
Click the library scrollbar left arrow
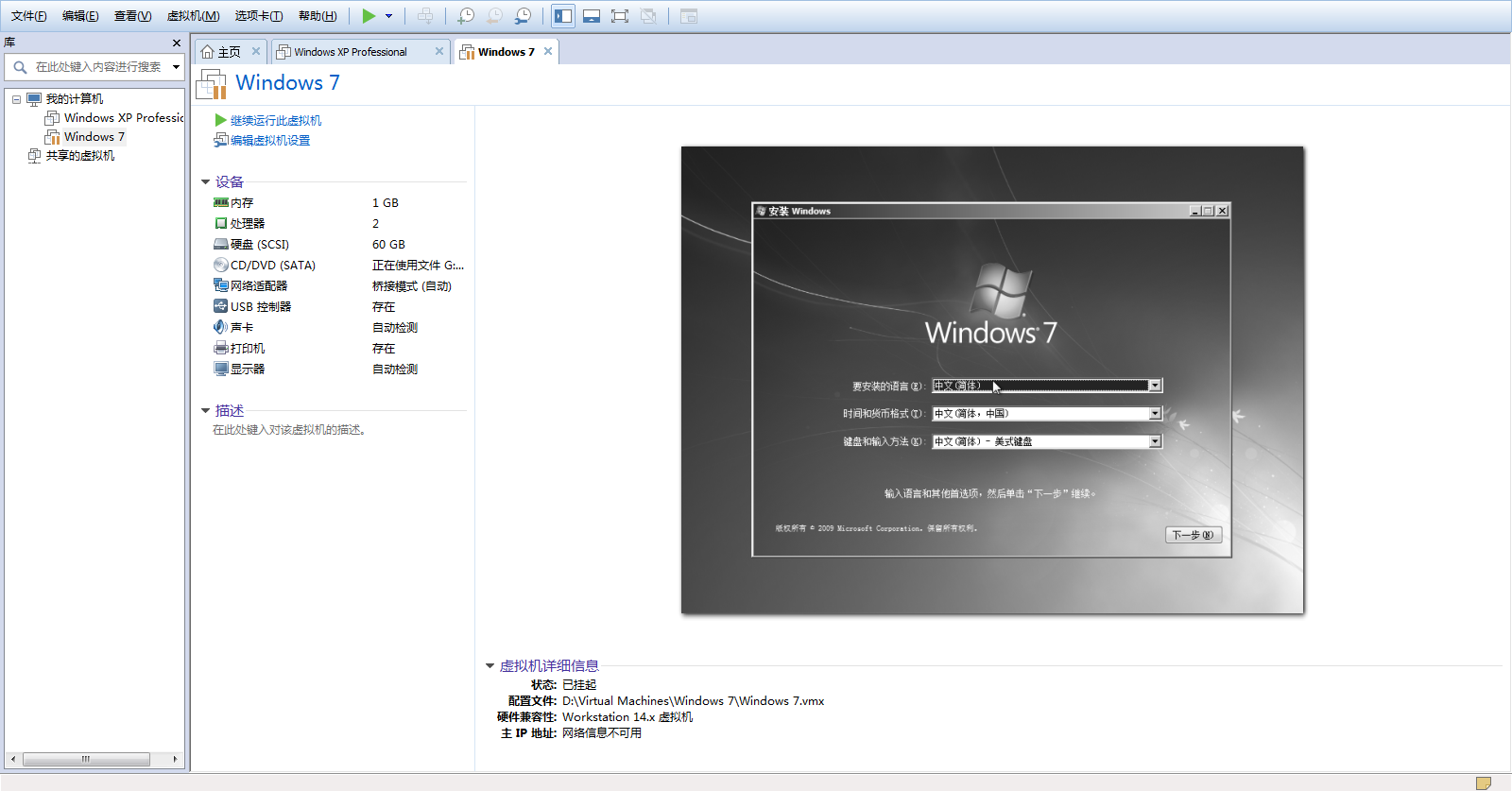pos(13,759)
